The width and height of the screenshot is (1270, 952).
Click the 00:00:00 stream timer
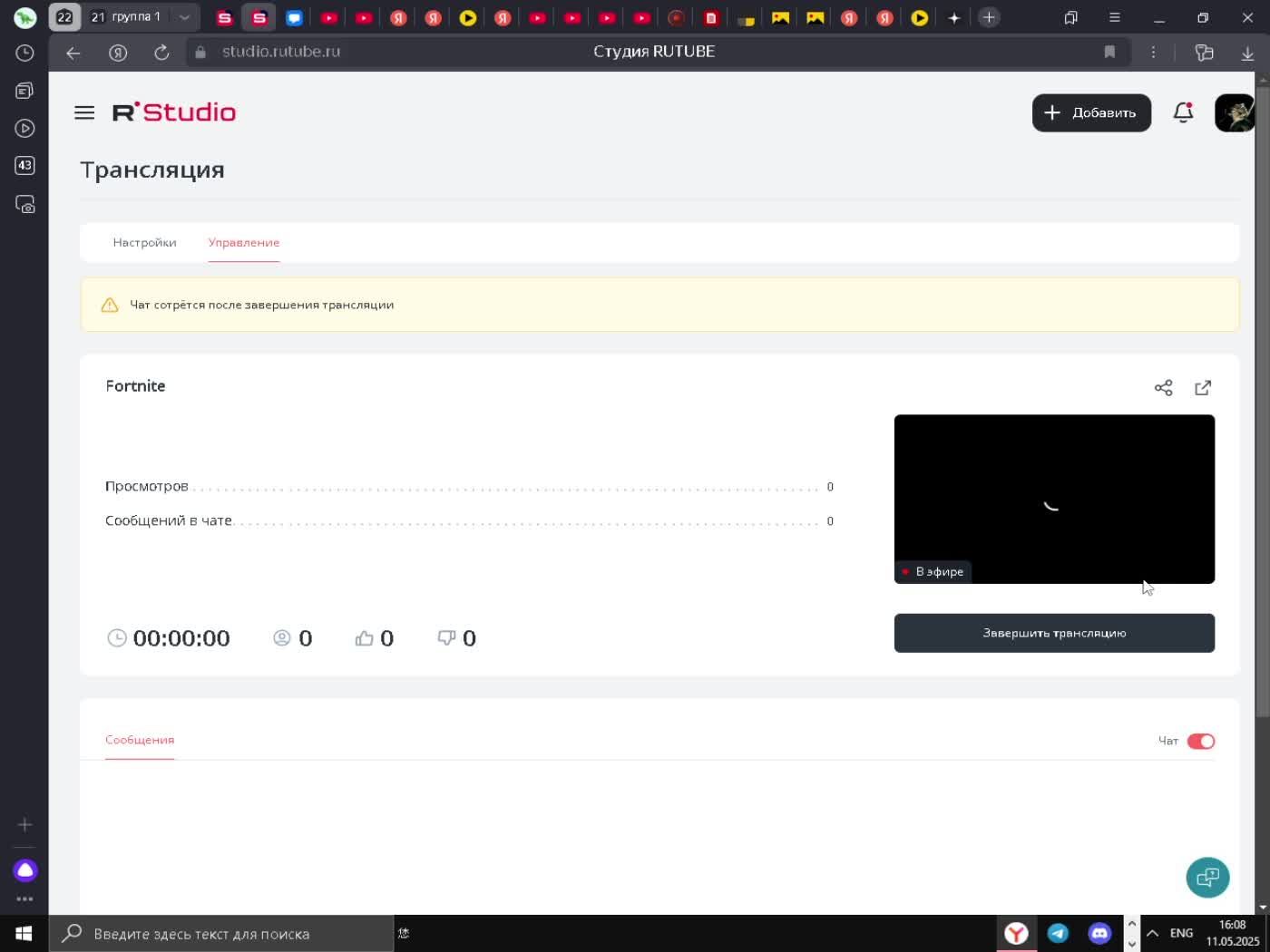(181, 638)
